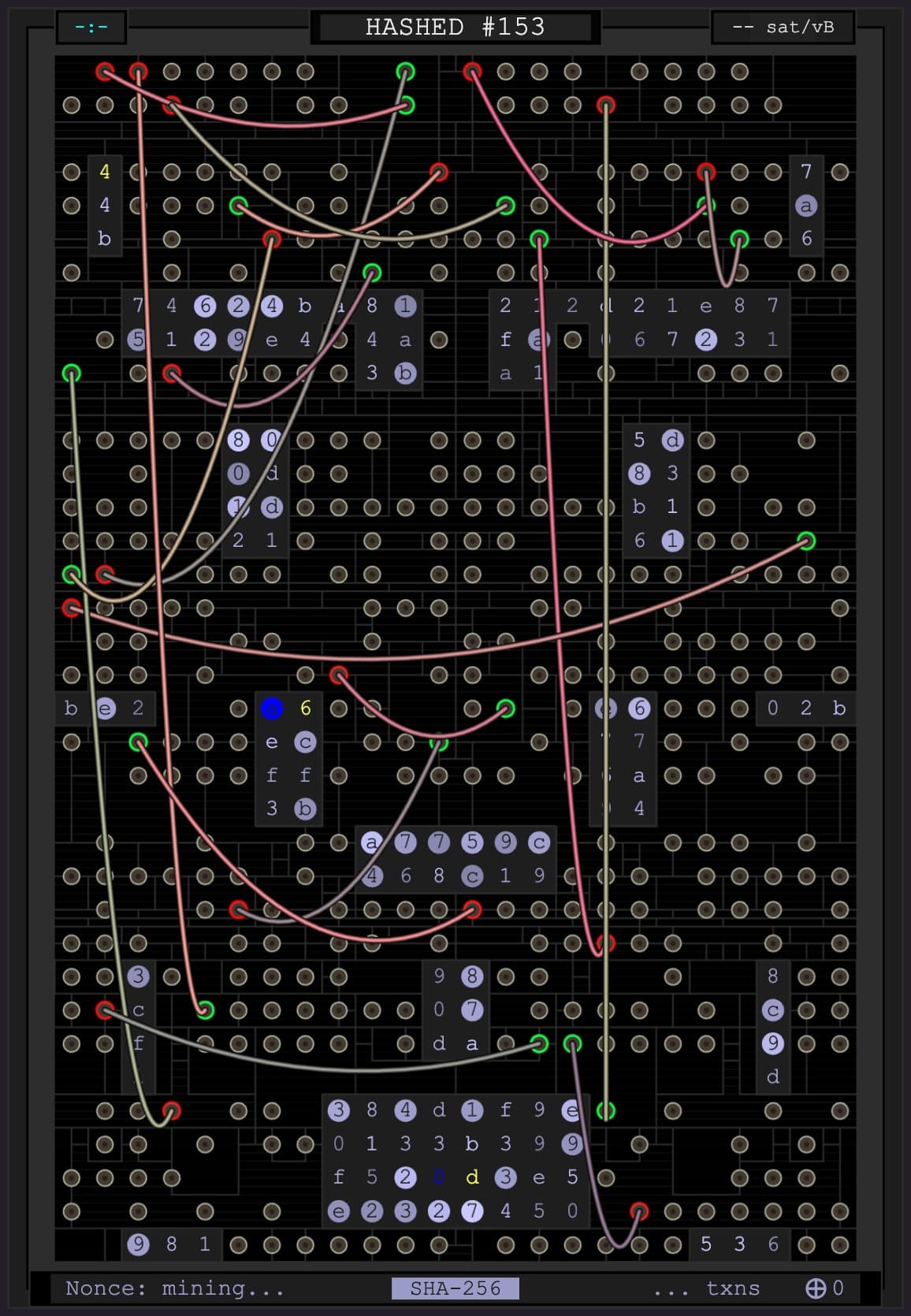The width and height of the screenshot is (911, 1316).
Task: Click the red jack above the '5 3 6' block
Action: point(638,1210)
